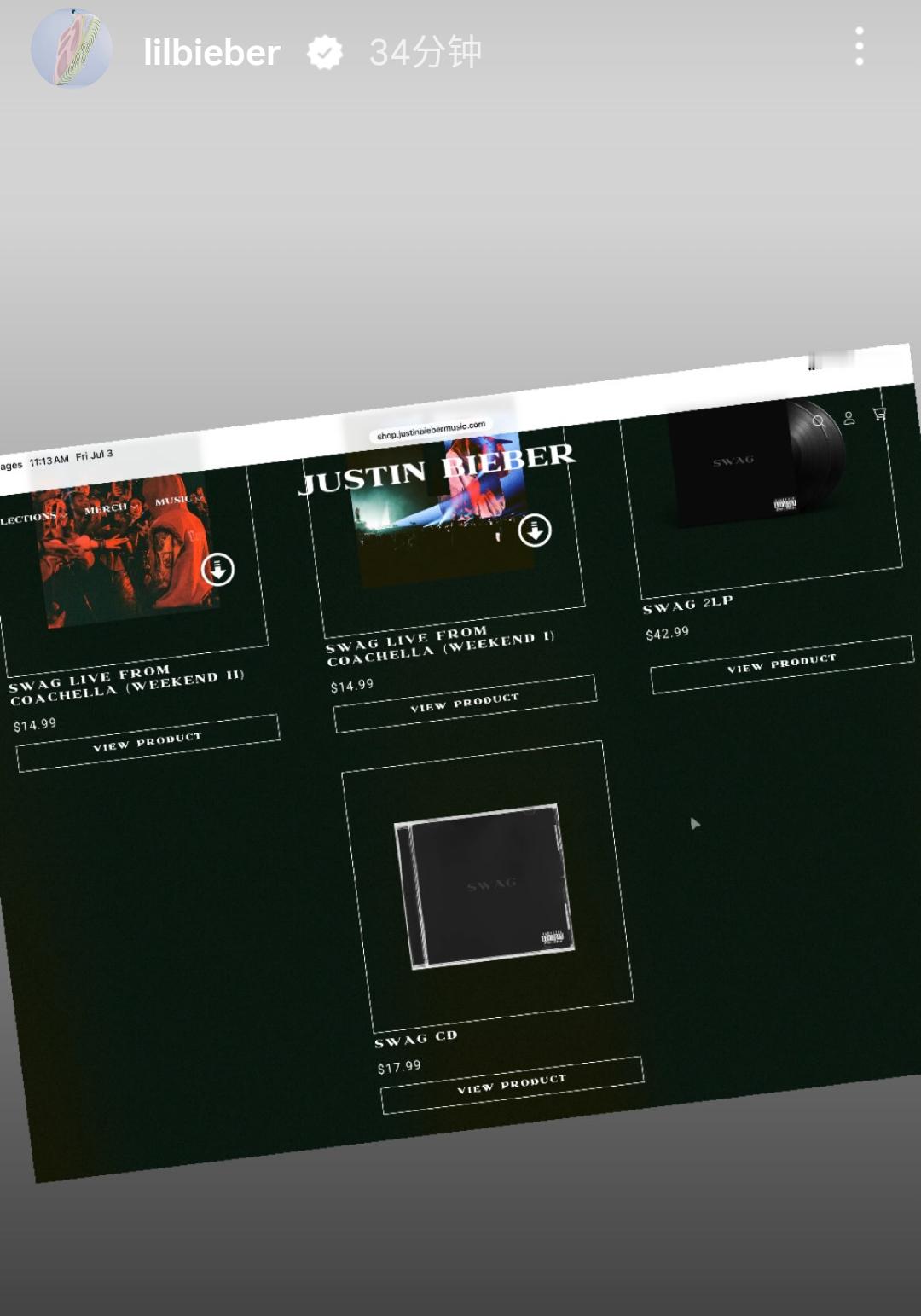
Task: Open the Coachella Weekend I album thumbnail
Action: (442, 510)
